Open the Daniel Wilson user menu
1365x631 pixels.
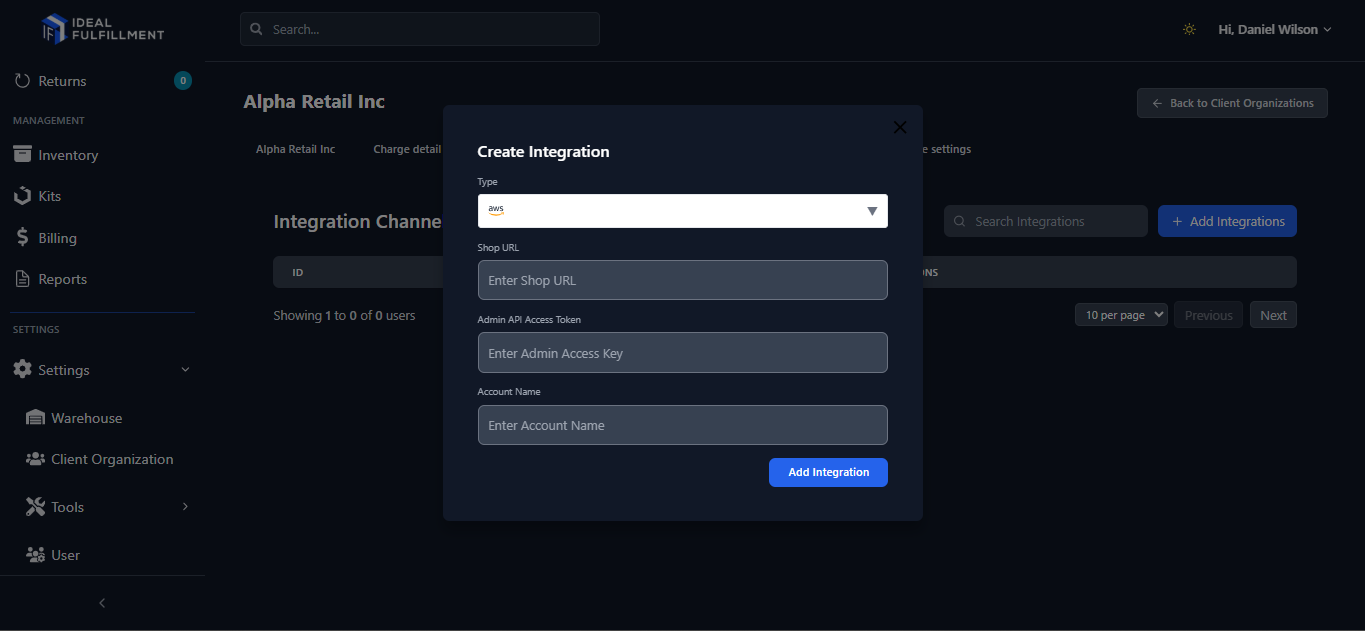tap(1274, 30)
